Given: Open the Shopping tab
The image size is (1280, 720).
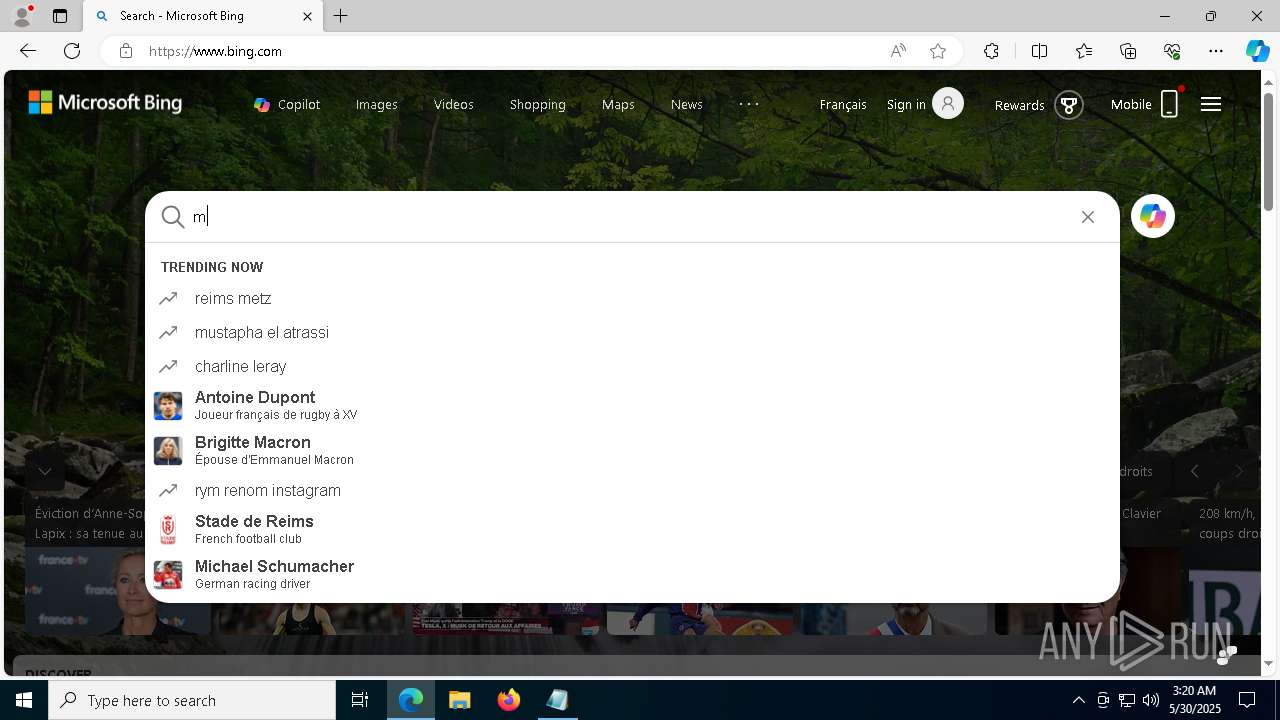Looking at the screenshot, I should click(x=538, y=104).
